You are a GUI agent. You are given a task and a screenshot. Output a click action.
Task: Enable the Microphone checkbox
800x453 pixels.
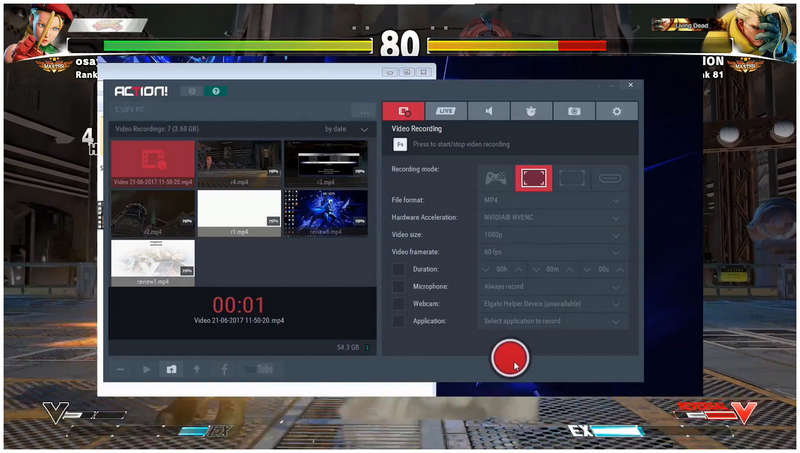click(398, 287)
